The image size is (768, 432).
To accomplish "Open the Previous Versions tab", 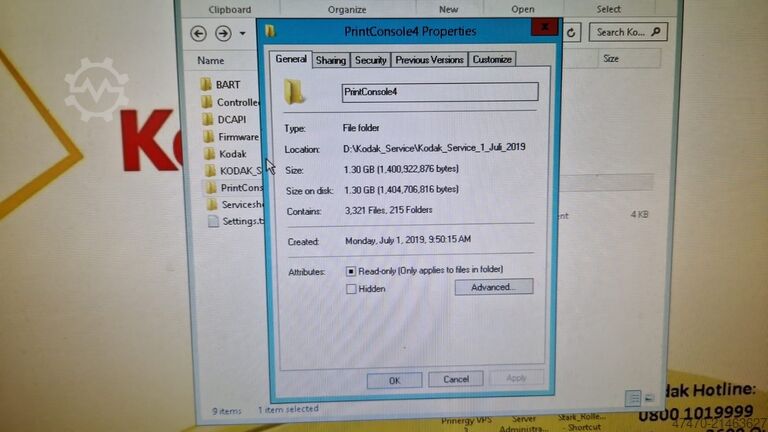I will pyautogui.click(x=429, y=60).
